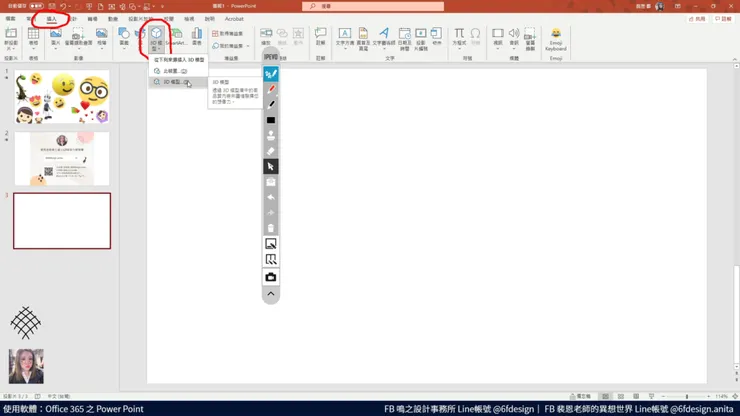Open the File tab
The width and height of the screenshot is (740, 416).
tap(10, 19)
